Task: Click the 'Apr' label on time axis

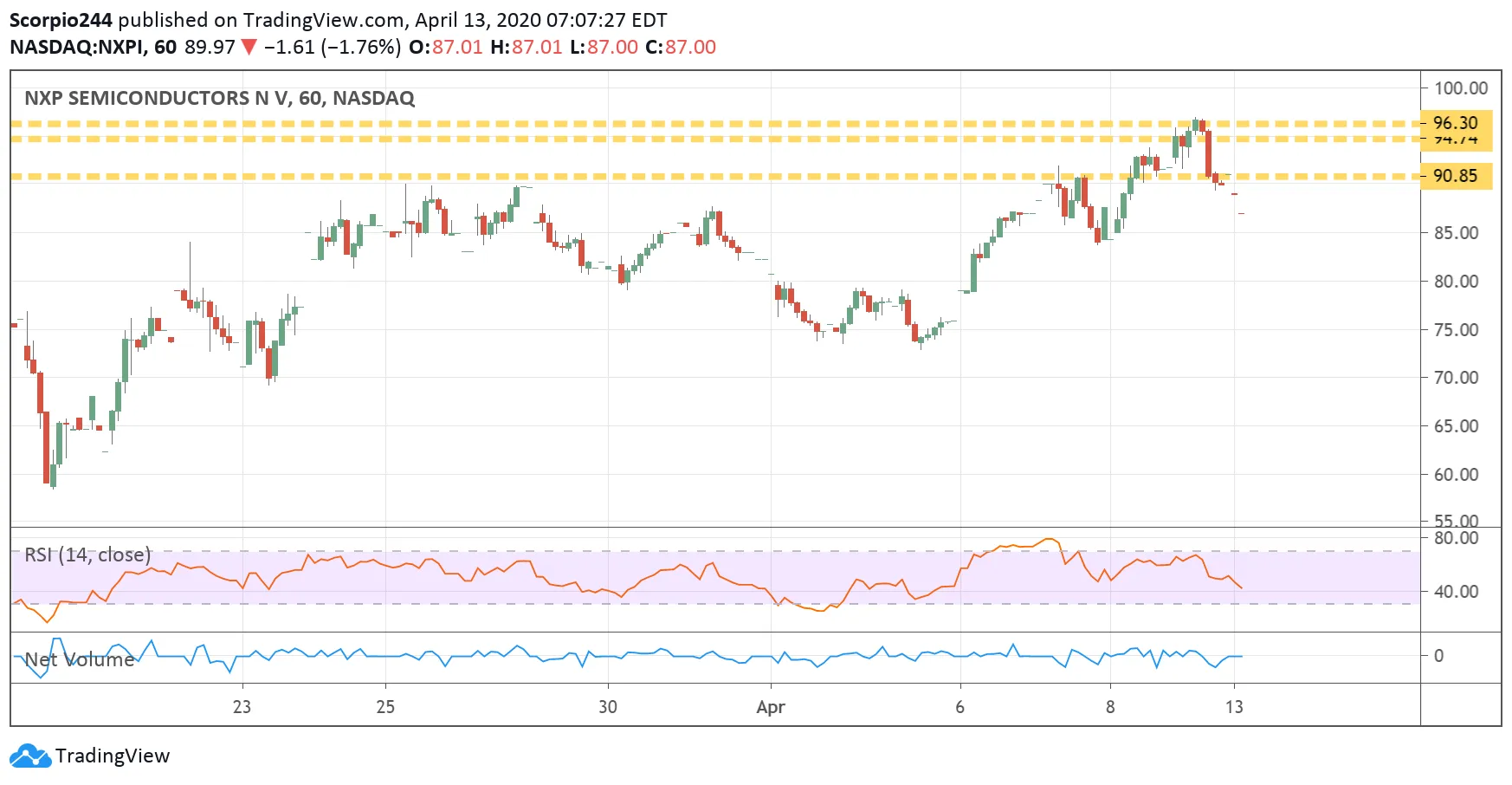Action: pos(771,708)
